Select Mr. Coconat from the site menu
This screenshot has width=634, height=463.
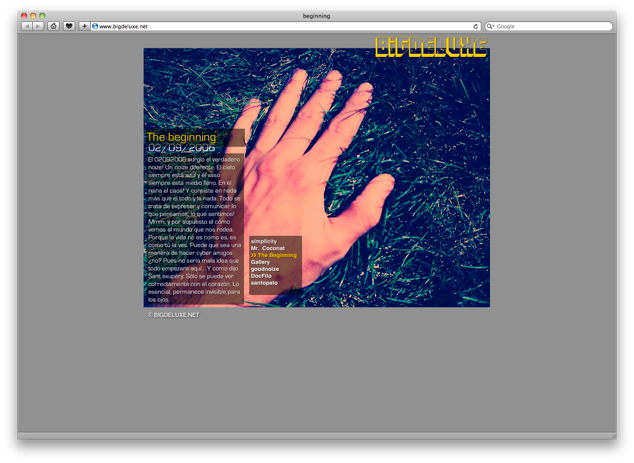pyautogui.click(x=268, y=248)
